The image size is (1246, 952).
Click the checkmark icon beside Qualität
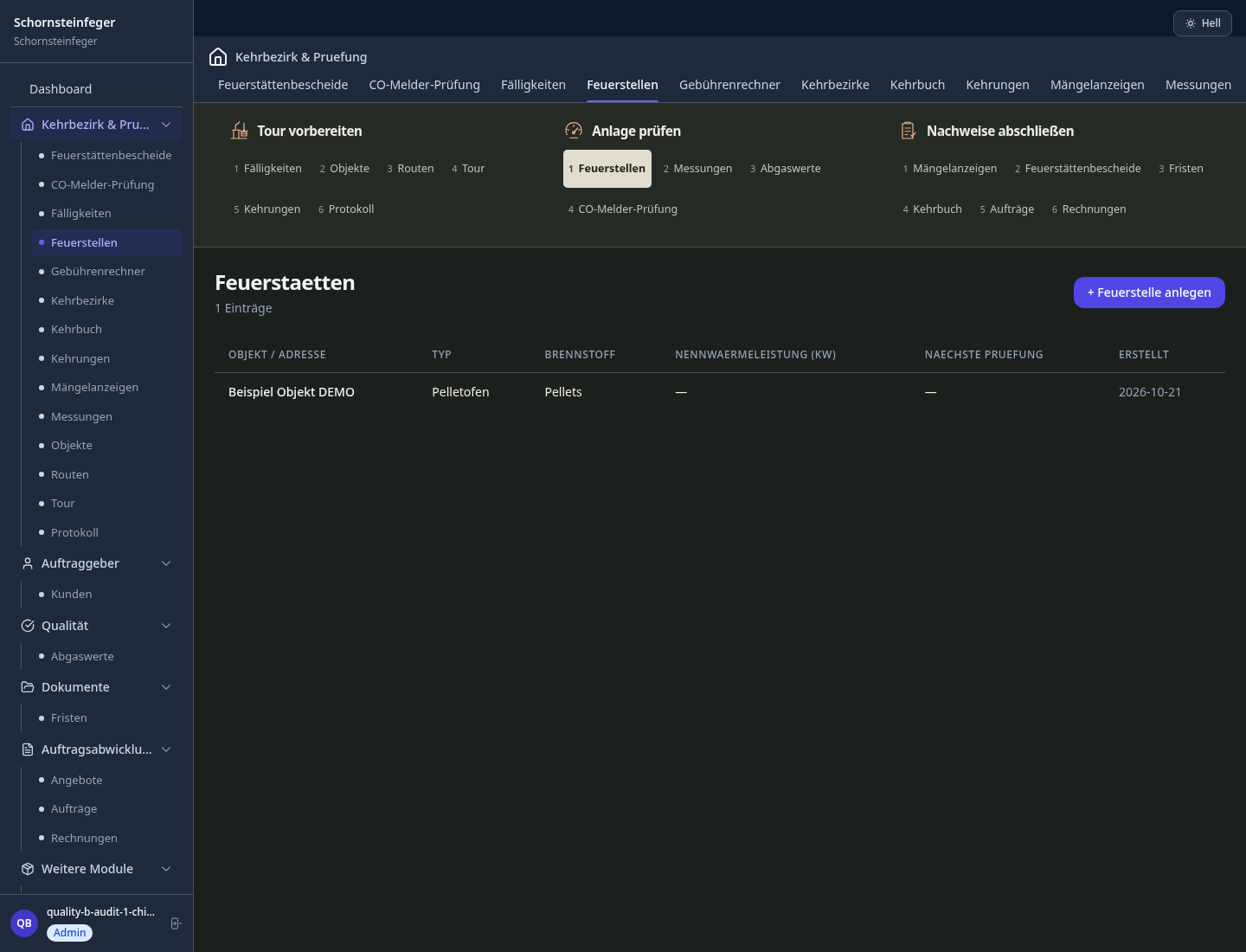click(x=28, y=626)
